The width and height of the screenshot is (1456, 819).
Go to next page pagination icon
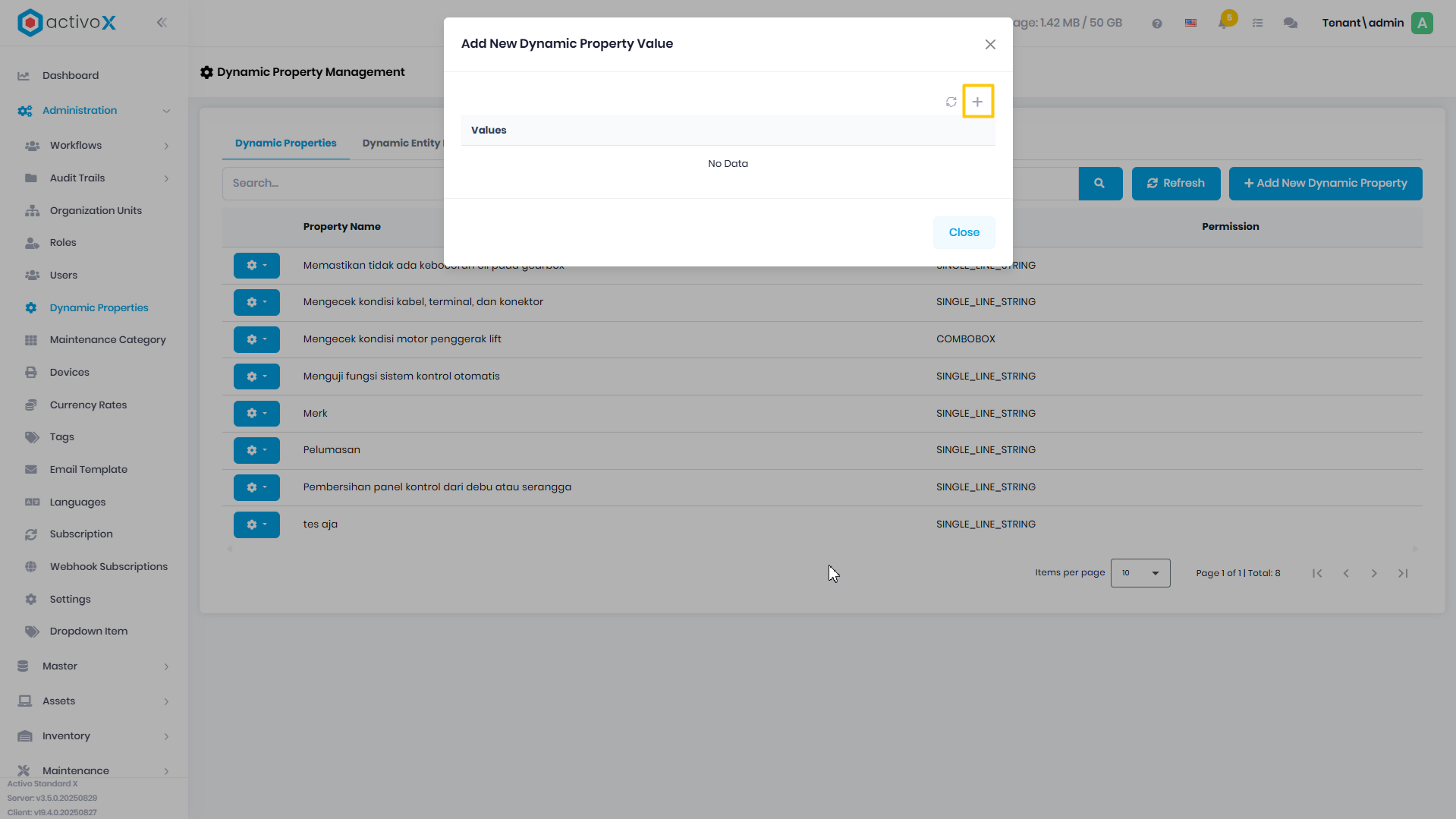(x=1374, y=574)
